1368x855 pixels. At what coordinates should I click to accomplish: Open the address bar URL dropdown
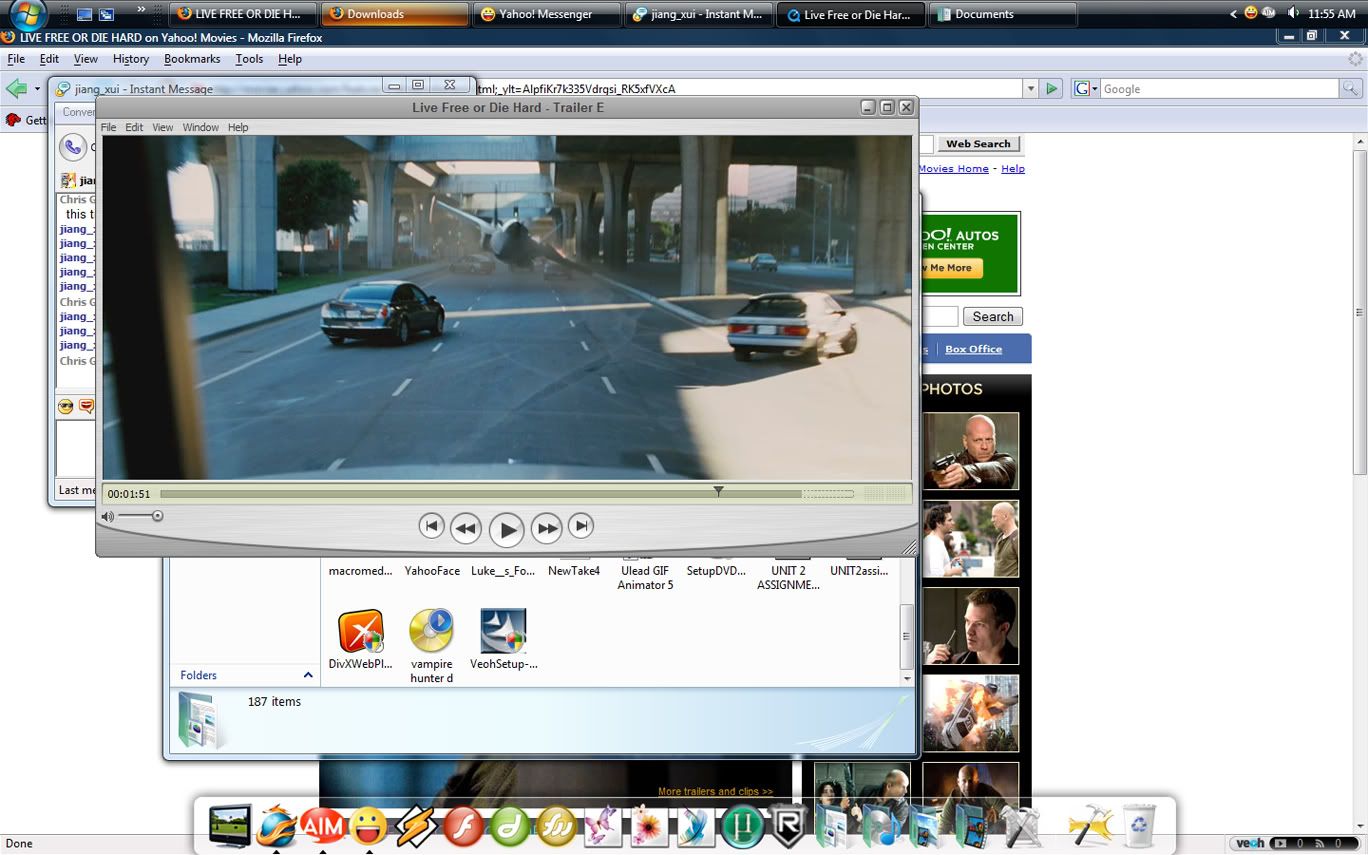(x=1030, y=89)
